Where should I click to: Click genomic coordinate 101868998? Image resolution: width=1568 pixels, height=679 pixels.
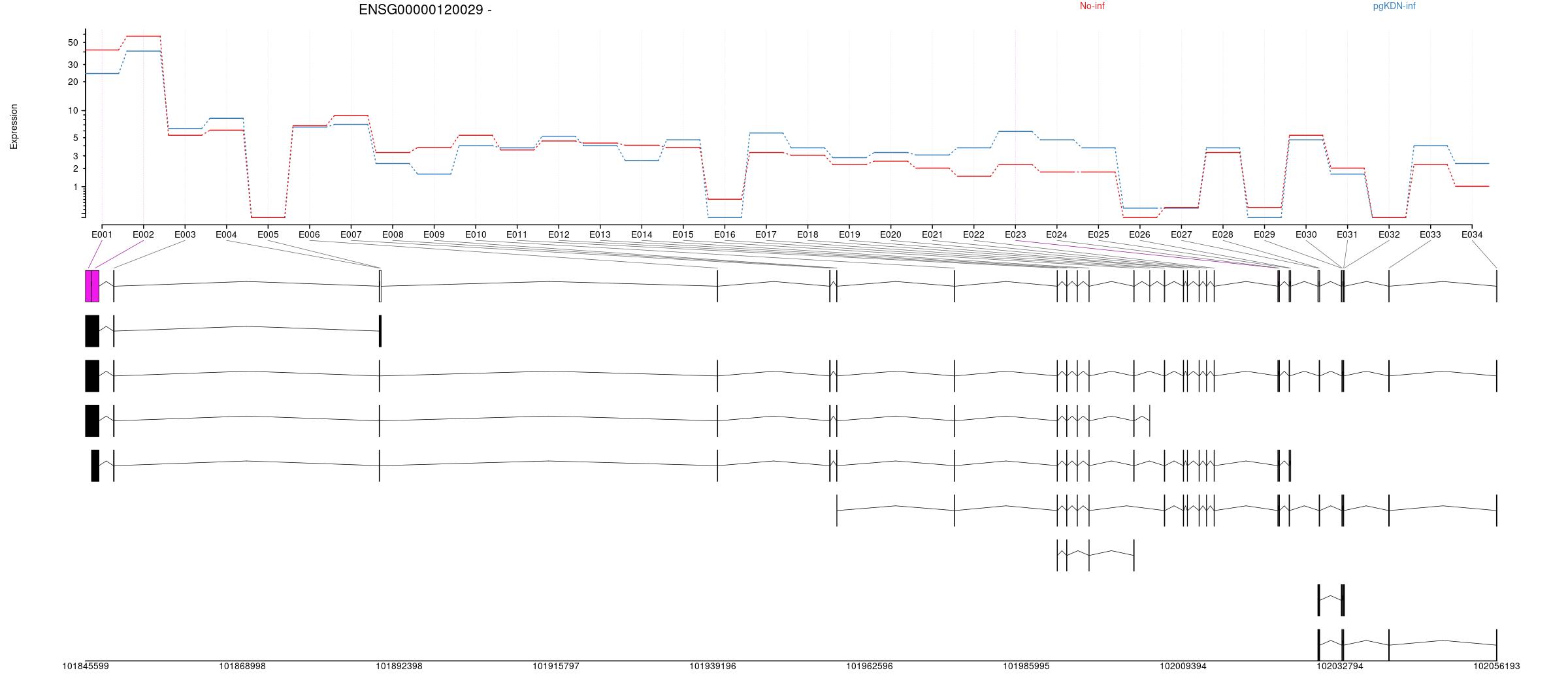click(242, 667)
